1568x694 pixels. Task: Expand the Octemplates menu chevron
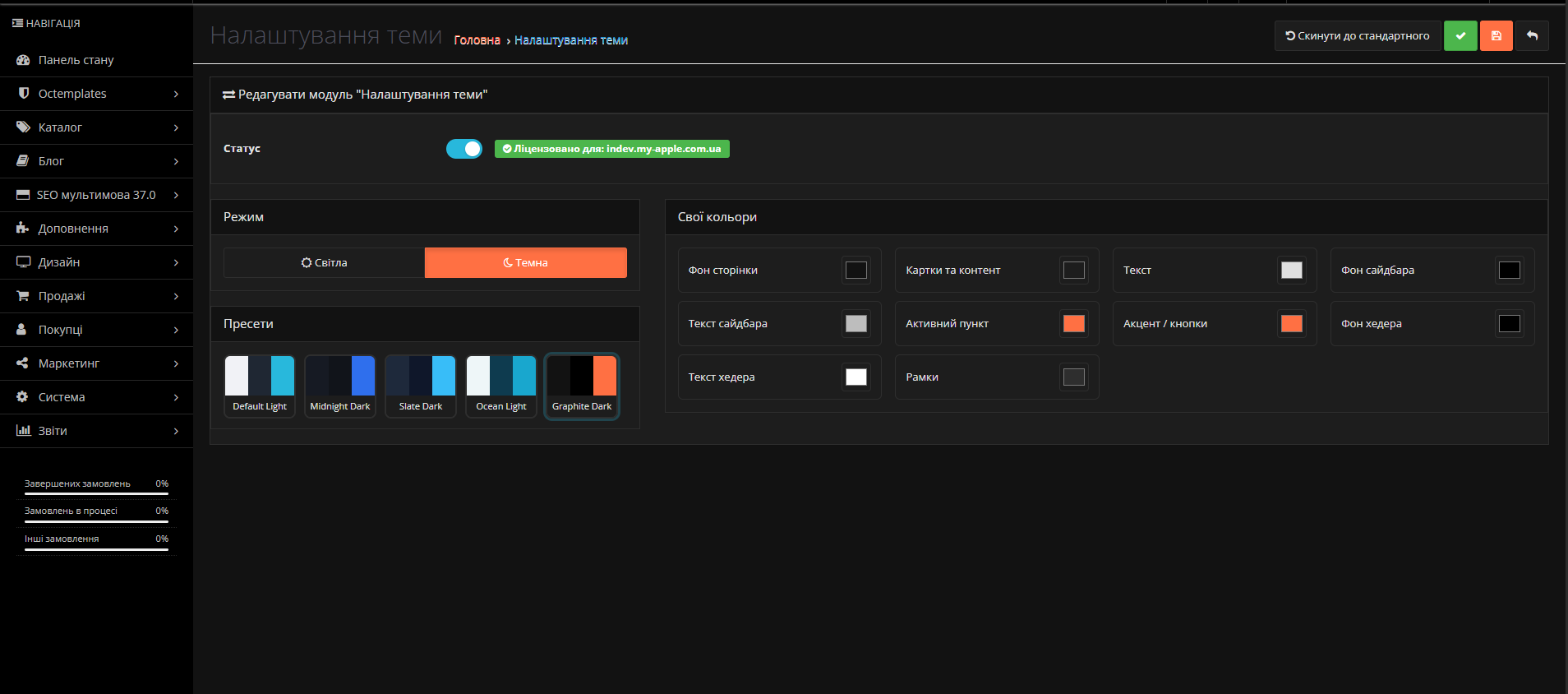click(x=176, y=94)
